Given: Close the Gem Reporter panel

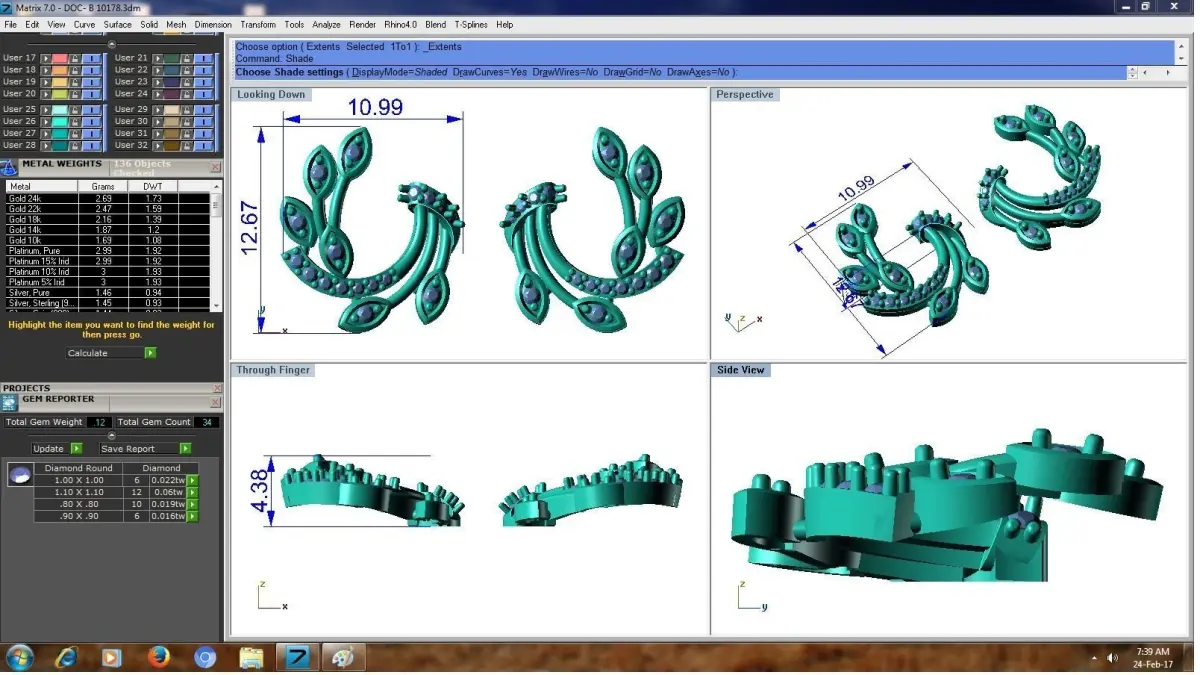Looking at the screenshot, I should (x=215, y=402).
